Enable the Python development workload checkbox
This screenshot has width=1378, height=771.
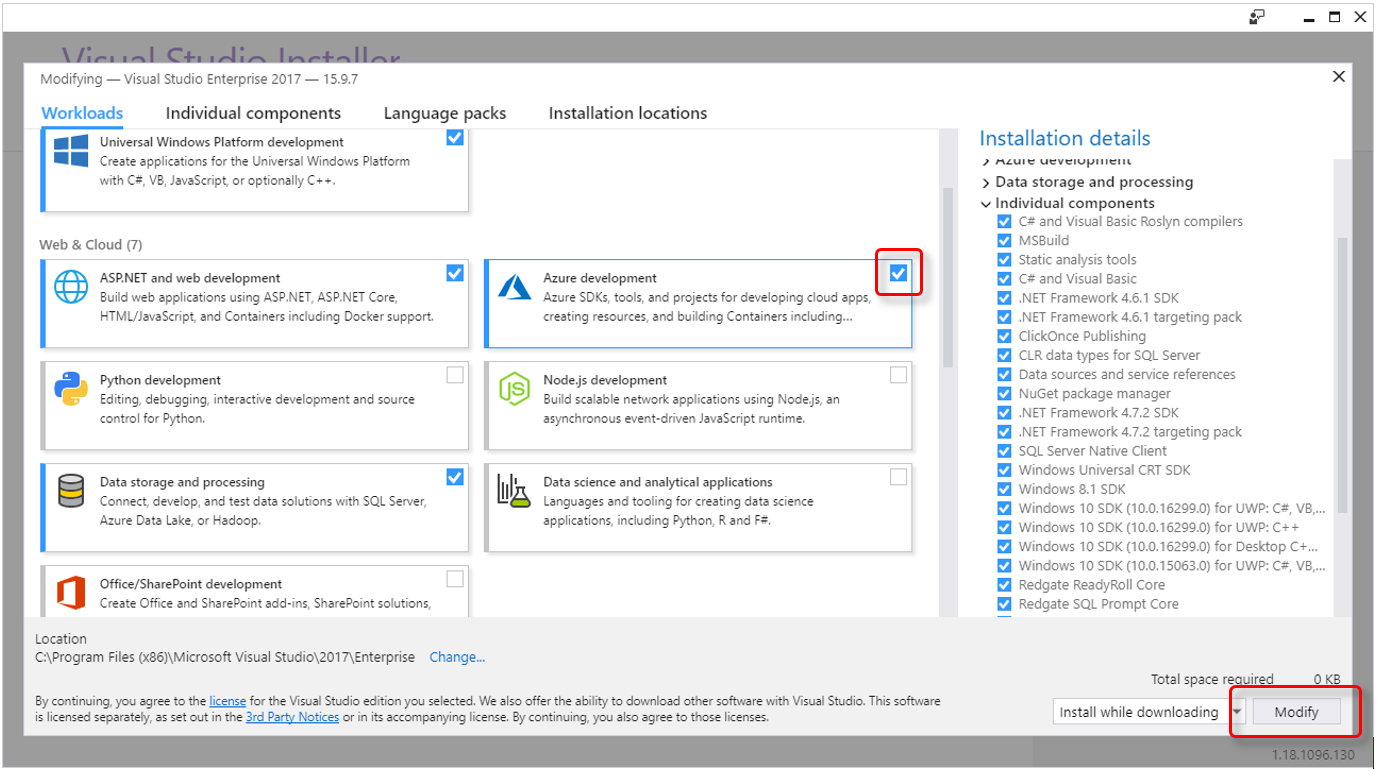click(455, 375)
